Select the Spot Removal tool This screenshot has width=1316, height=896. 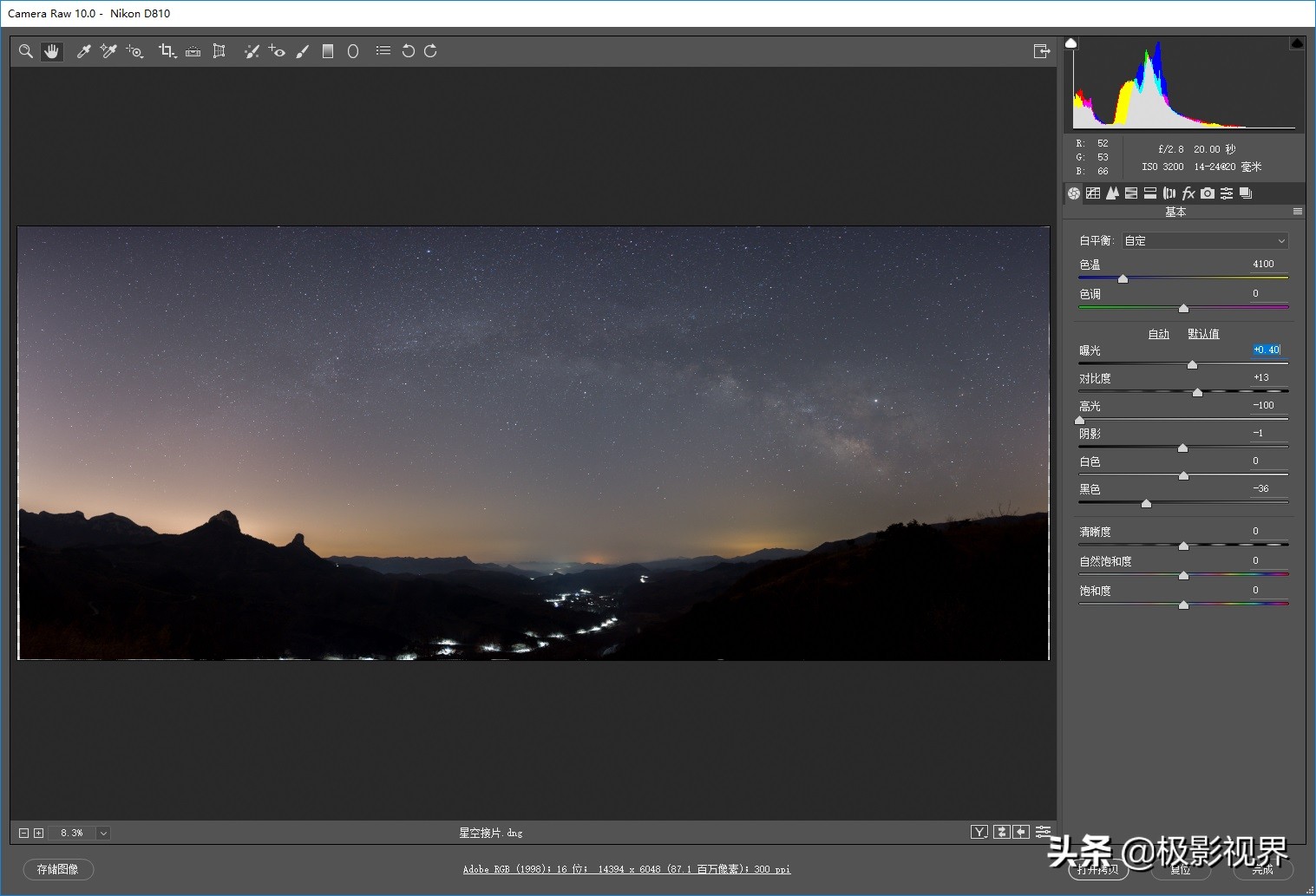[x=252, y=51]
